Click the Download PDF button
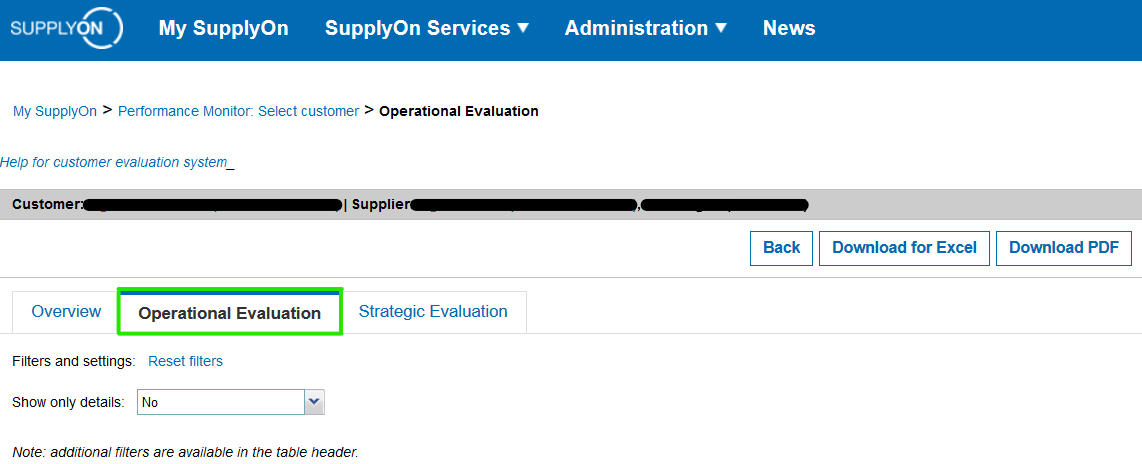The image size is (1142, 464). click(x=1064, y=248)
